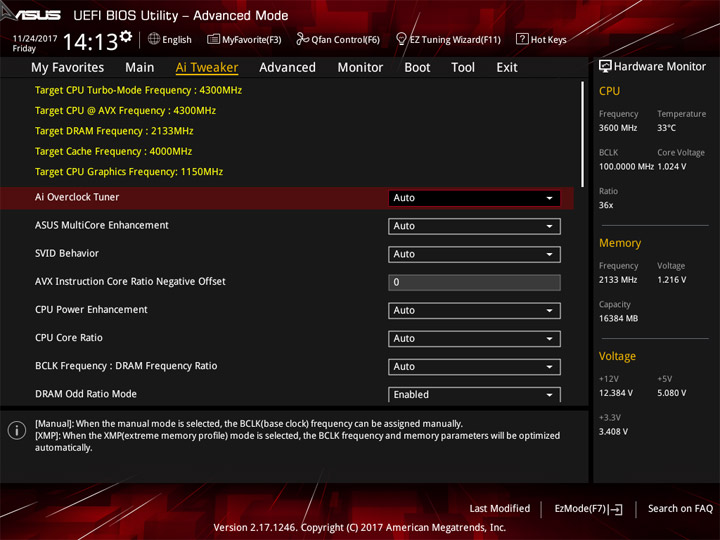720x540 pixels.
Task: Click the Memory section heading
Action: [620, 243]
